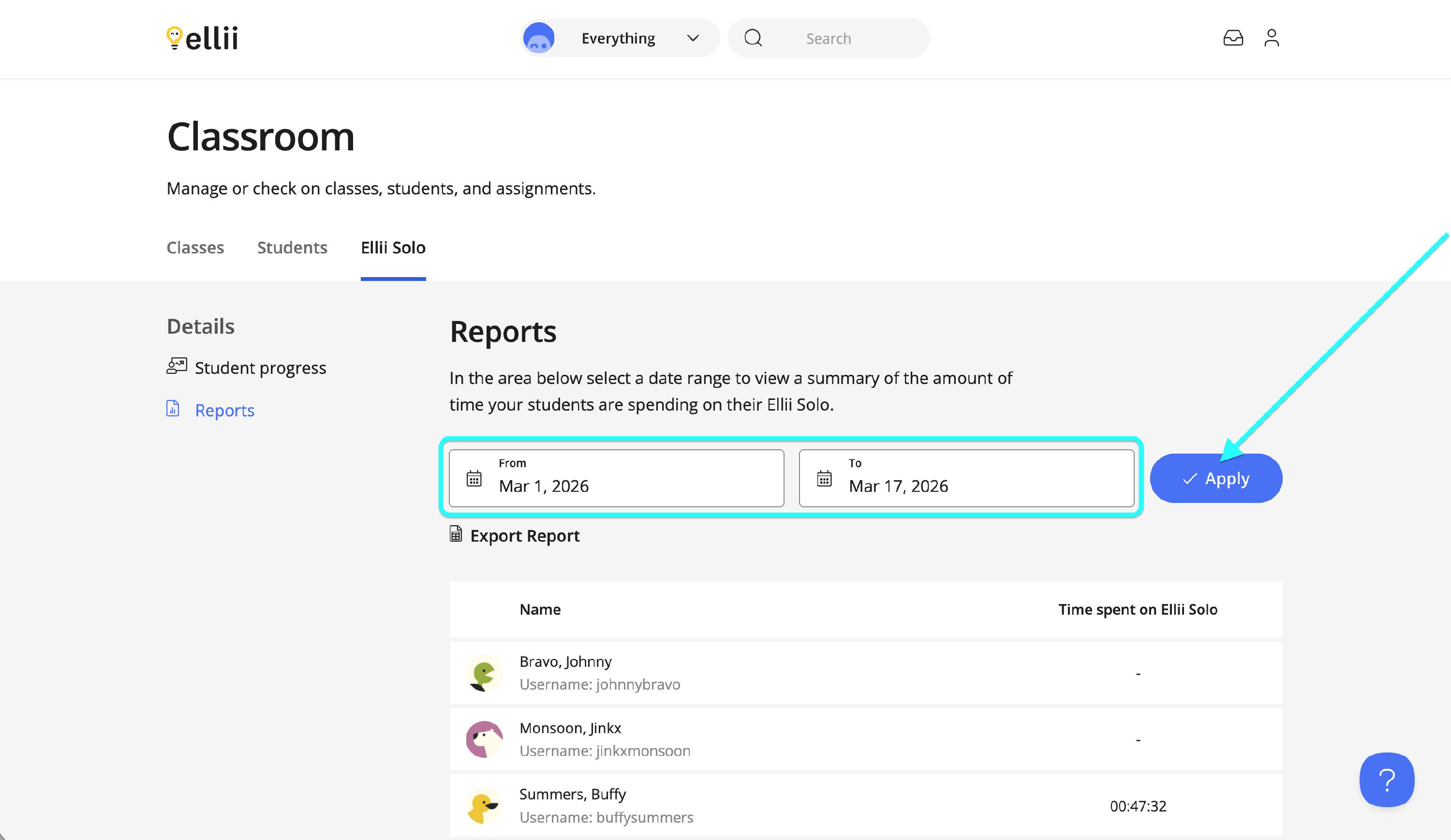Click the Export Report spreadsheet icon

(456, 534)
